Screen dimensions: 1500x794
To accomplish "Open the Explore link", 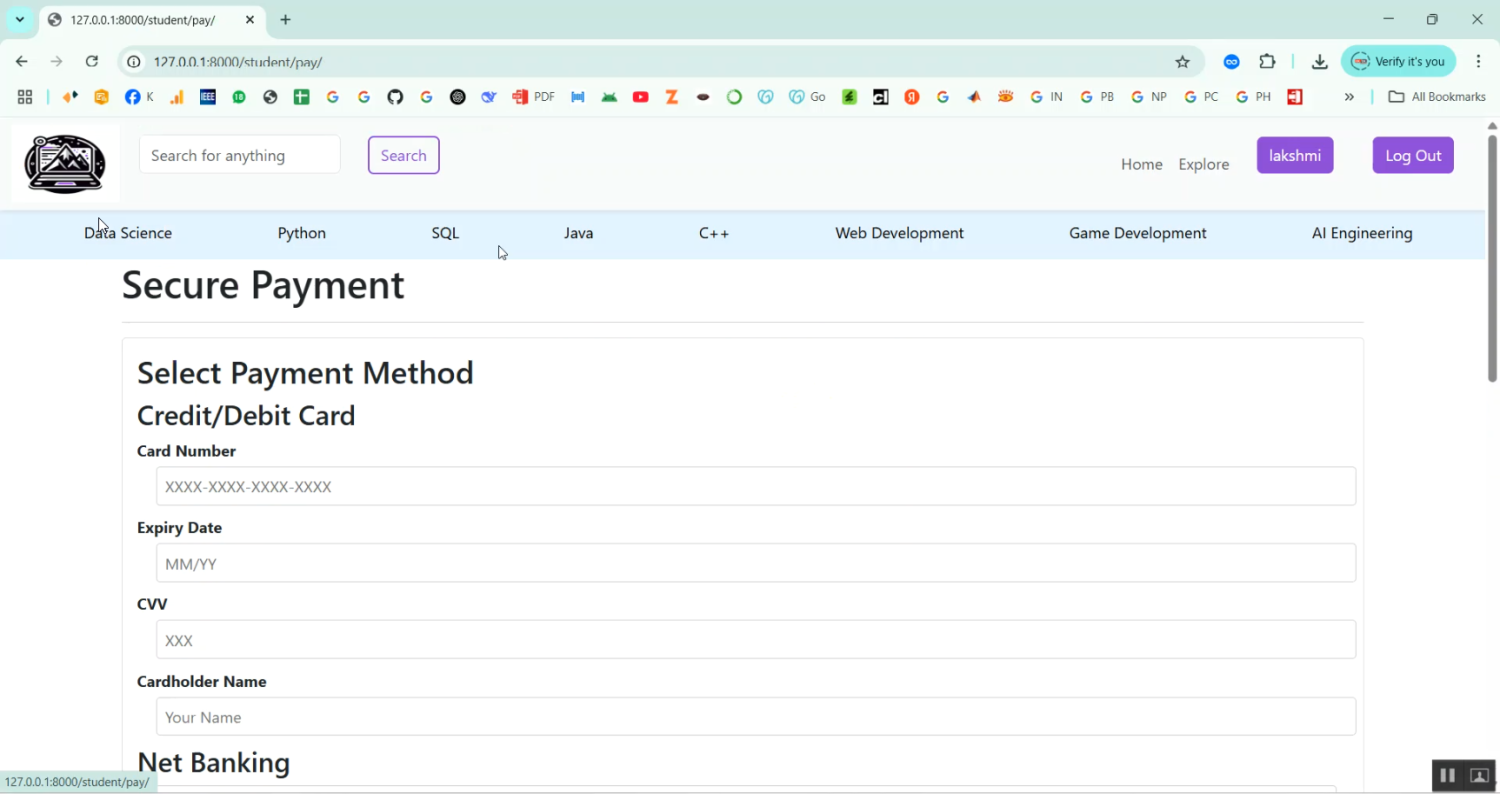I will (x=1203, y=164).
